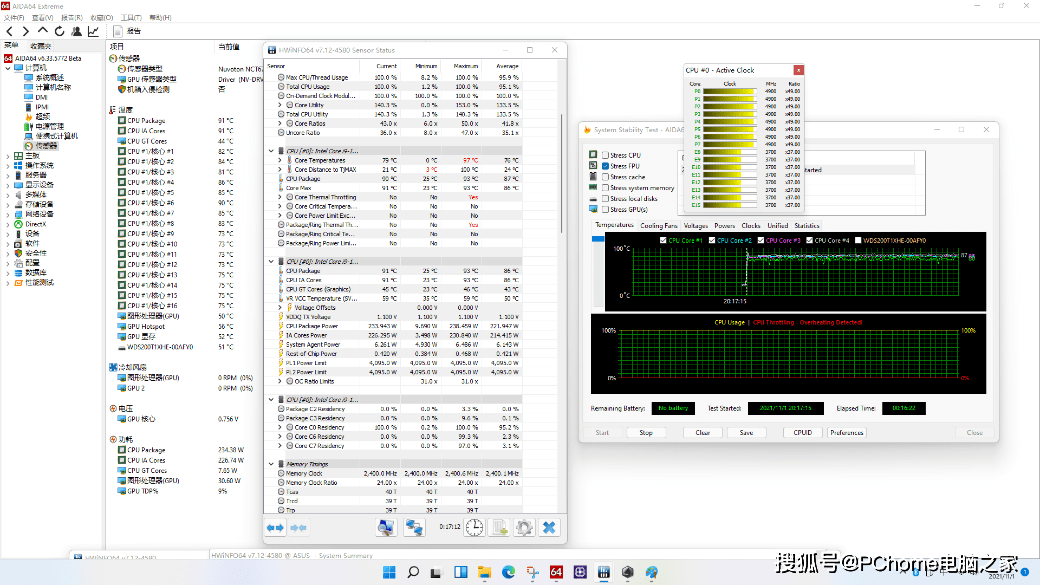
Task: Click the clock icon in HWiNFO toolbar
Action: [474, 527]
